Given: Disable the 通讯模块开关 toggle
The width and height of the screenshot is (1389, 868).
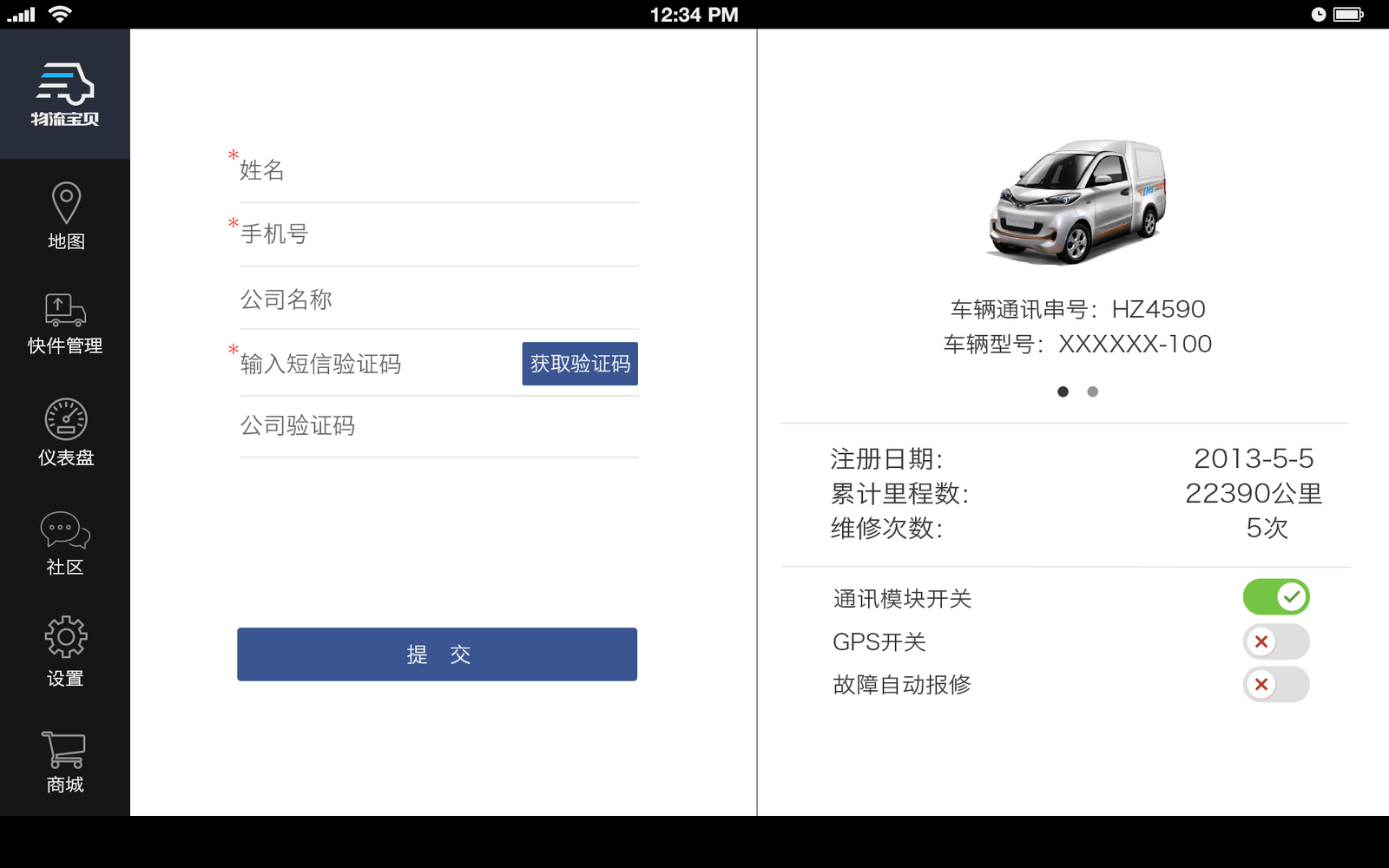Looking at the screenshot, I should pyautogui.click(x=1275, y=597).
